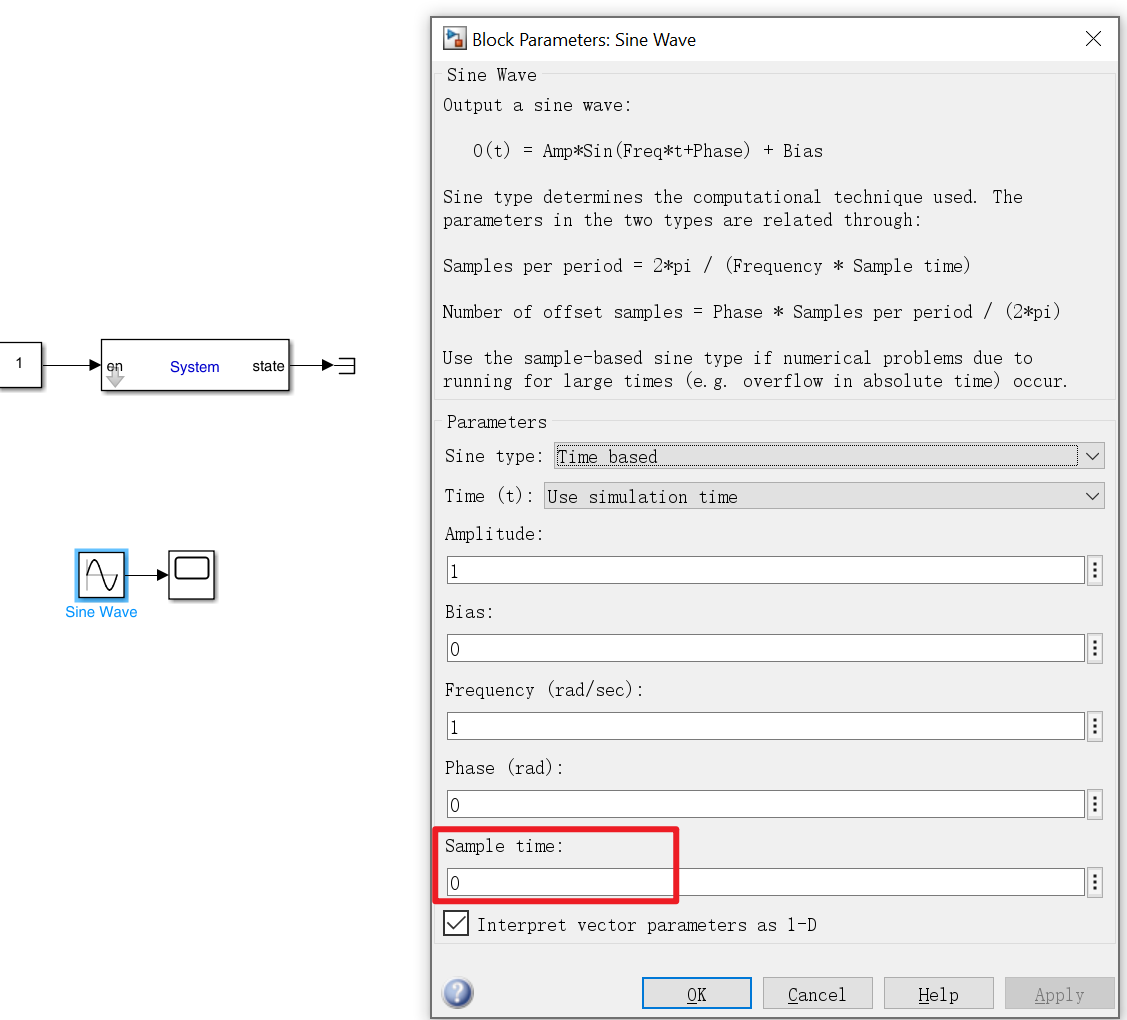
Task: Open Bias field's three-dot options menu
Action: 1095,648
